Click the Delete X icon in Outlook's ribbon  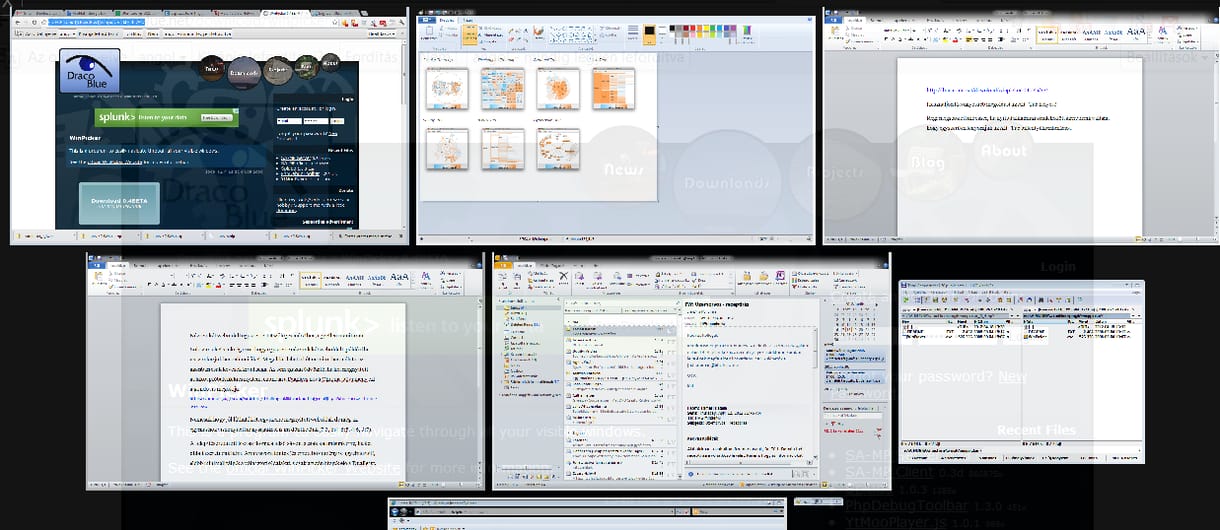point(564,277)
